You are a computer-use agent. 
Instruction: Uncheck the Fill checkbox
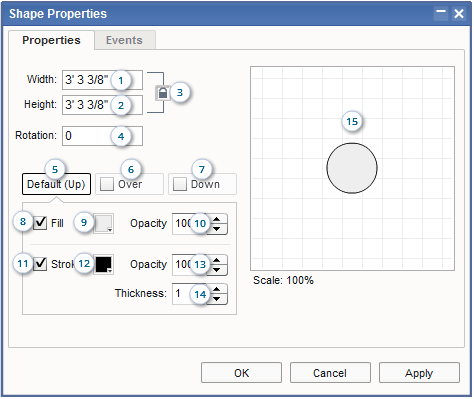(40, 223)
